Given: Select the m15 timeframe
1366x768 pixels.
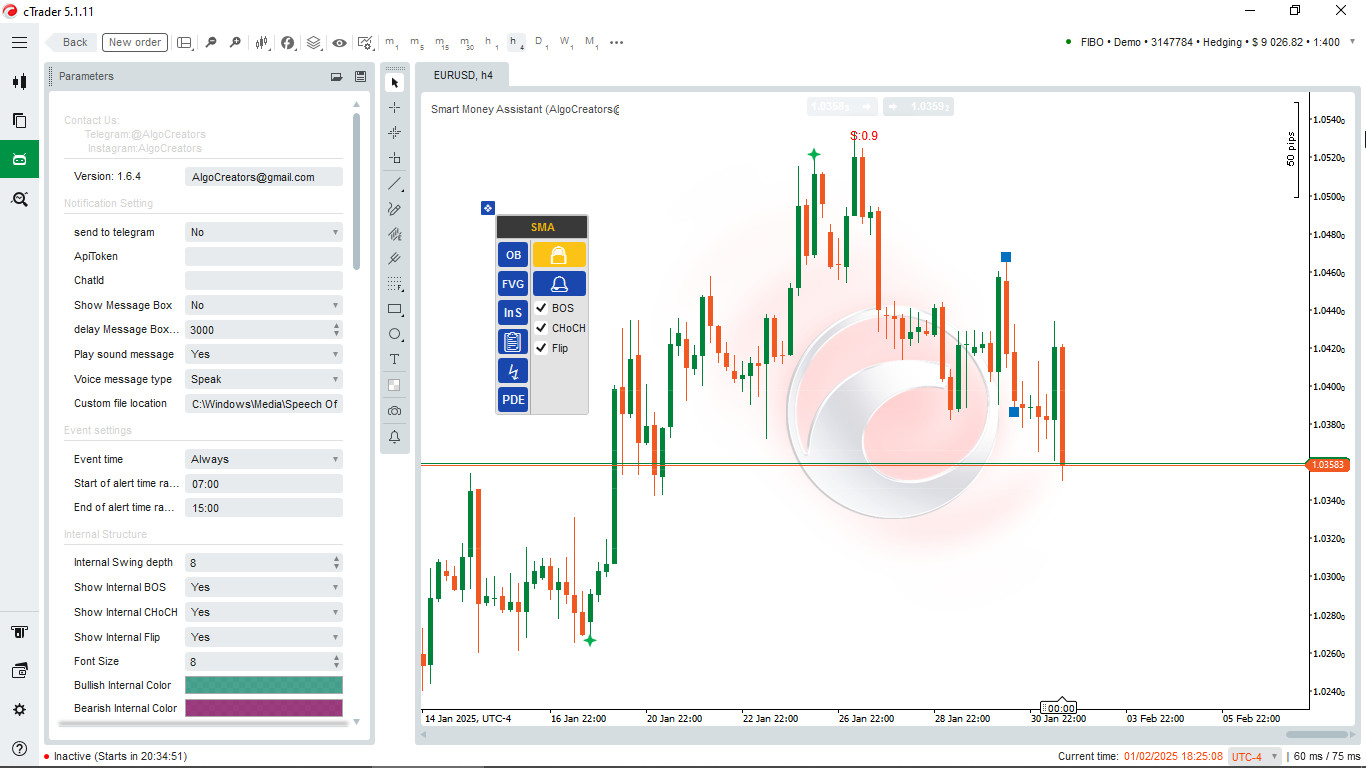Looking at the screenshot, I should [x=441, y=42].
